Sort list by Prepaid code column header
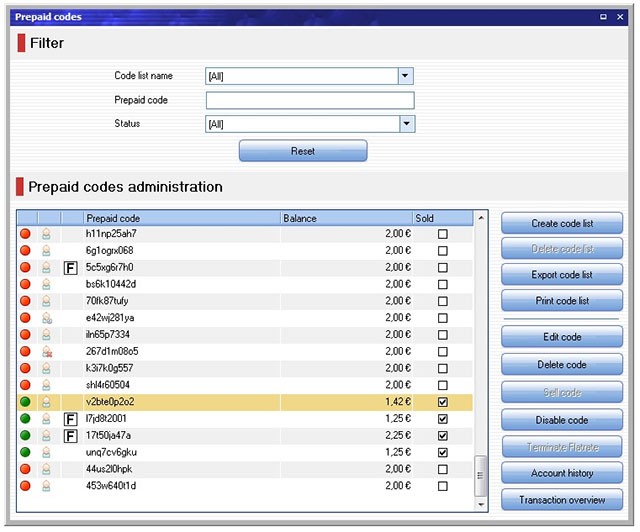This screenshot has height=532, width=640. (180, 218)
